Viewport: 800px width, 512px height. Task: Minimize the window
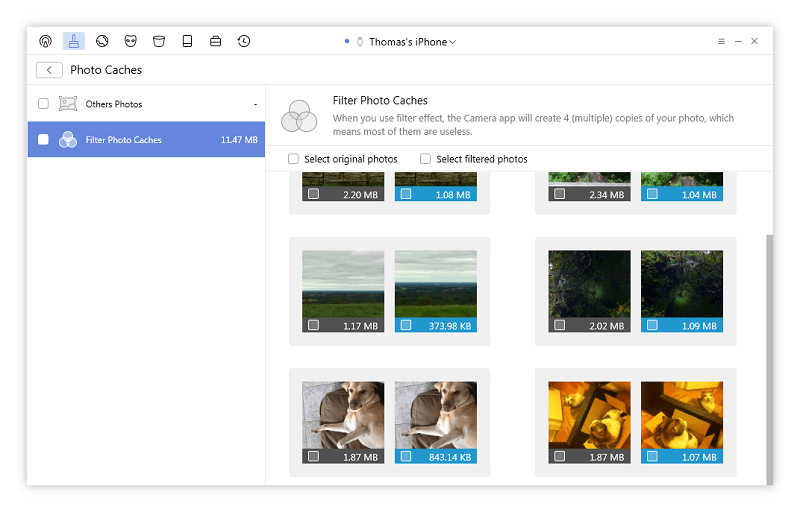click(738, 41)
